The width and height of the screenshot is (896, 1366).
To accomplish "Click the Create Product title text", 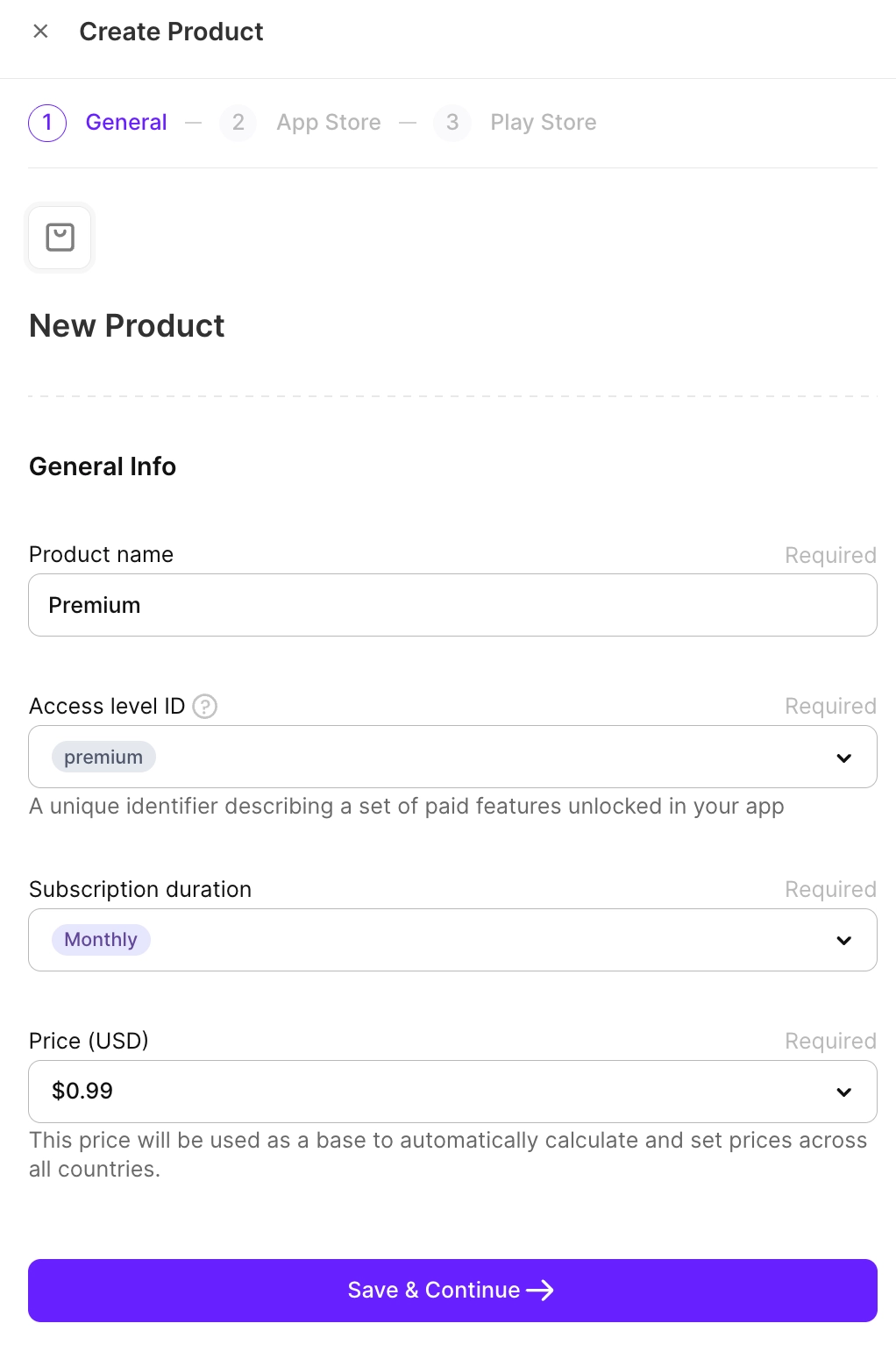I will pyautogui.click(x=171, y=32).
